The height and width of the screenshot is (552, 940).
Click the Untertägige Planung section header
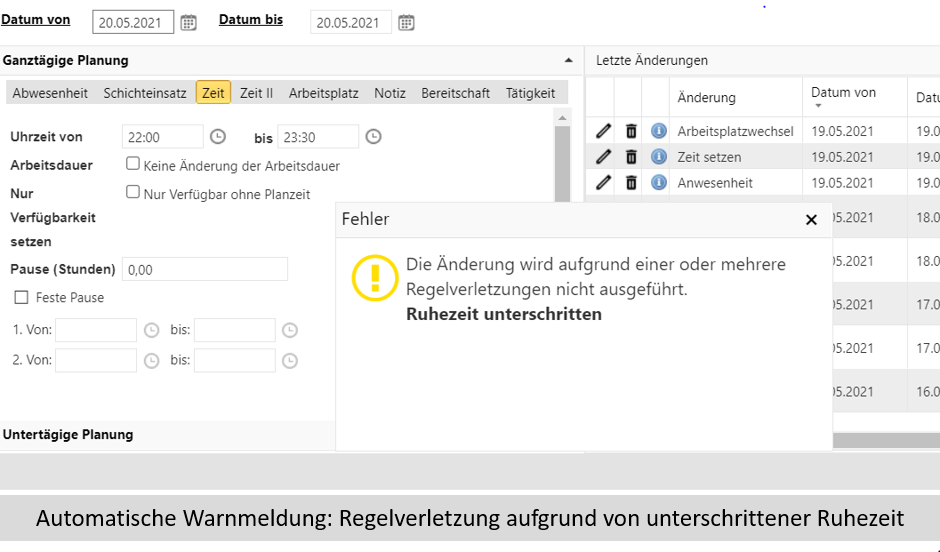tap(68, 435)
